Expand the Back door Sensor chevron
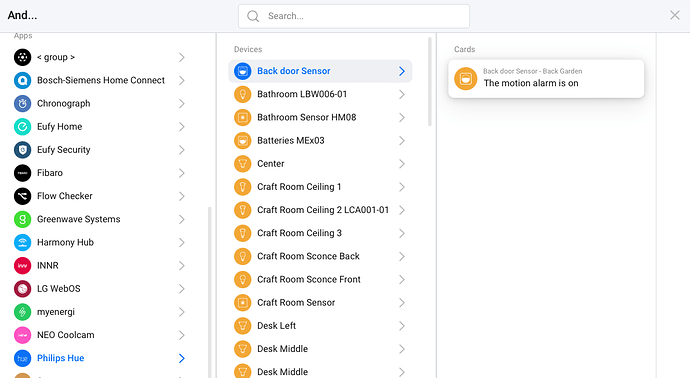 (401, 71)
